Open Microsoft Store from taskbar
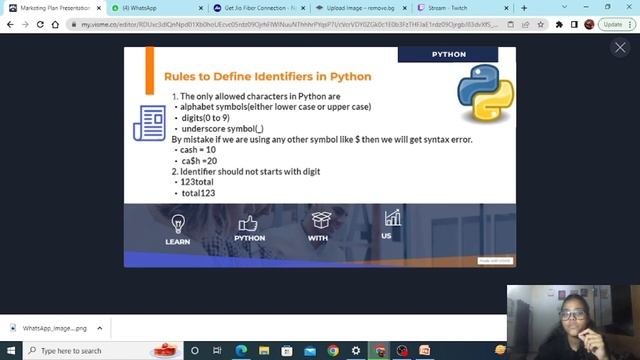 (x=287, y=351)
